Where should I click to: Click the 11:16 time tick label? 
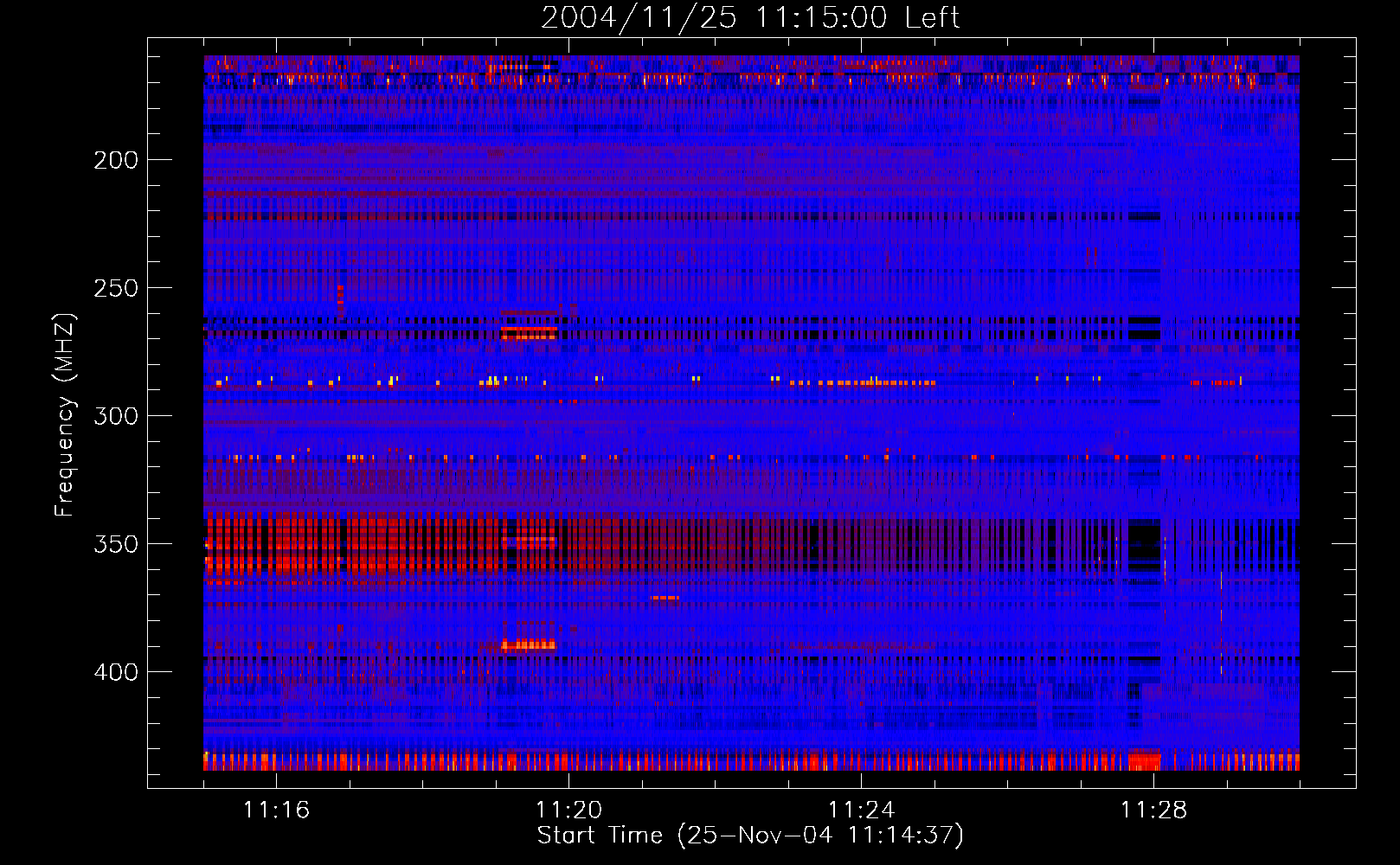tap(277, 810)
